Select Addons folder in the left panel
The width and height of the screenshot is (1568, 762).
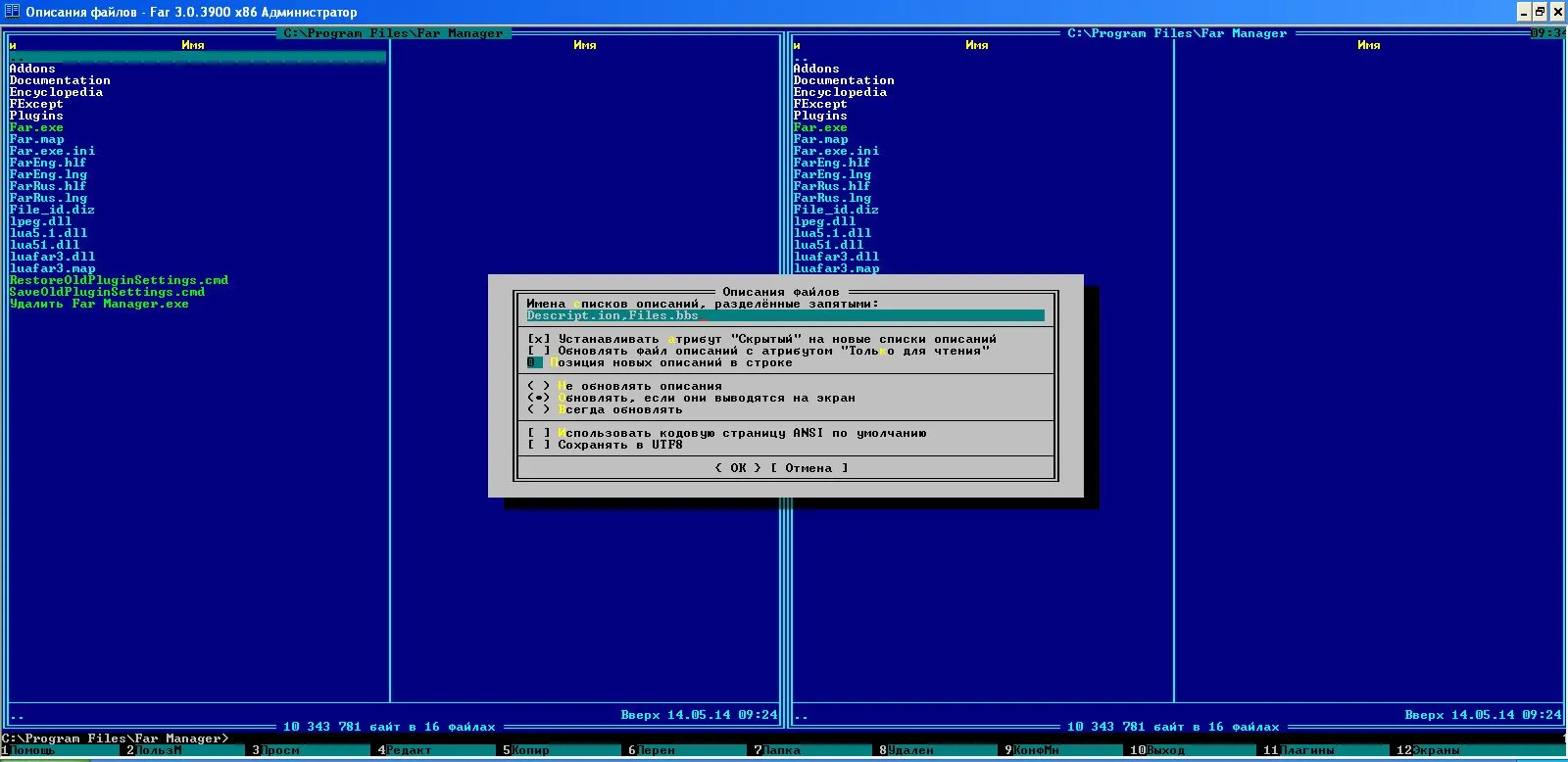(x=32, y=69)
